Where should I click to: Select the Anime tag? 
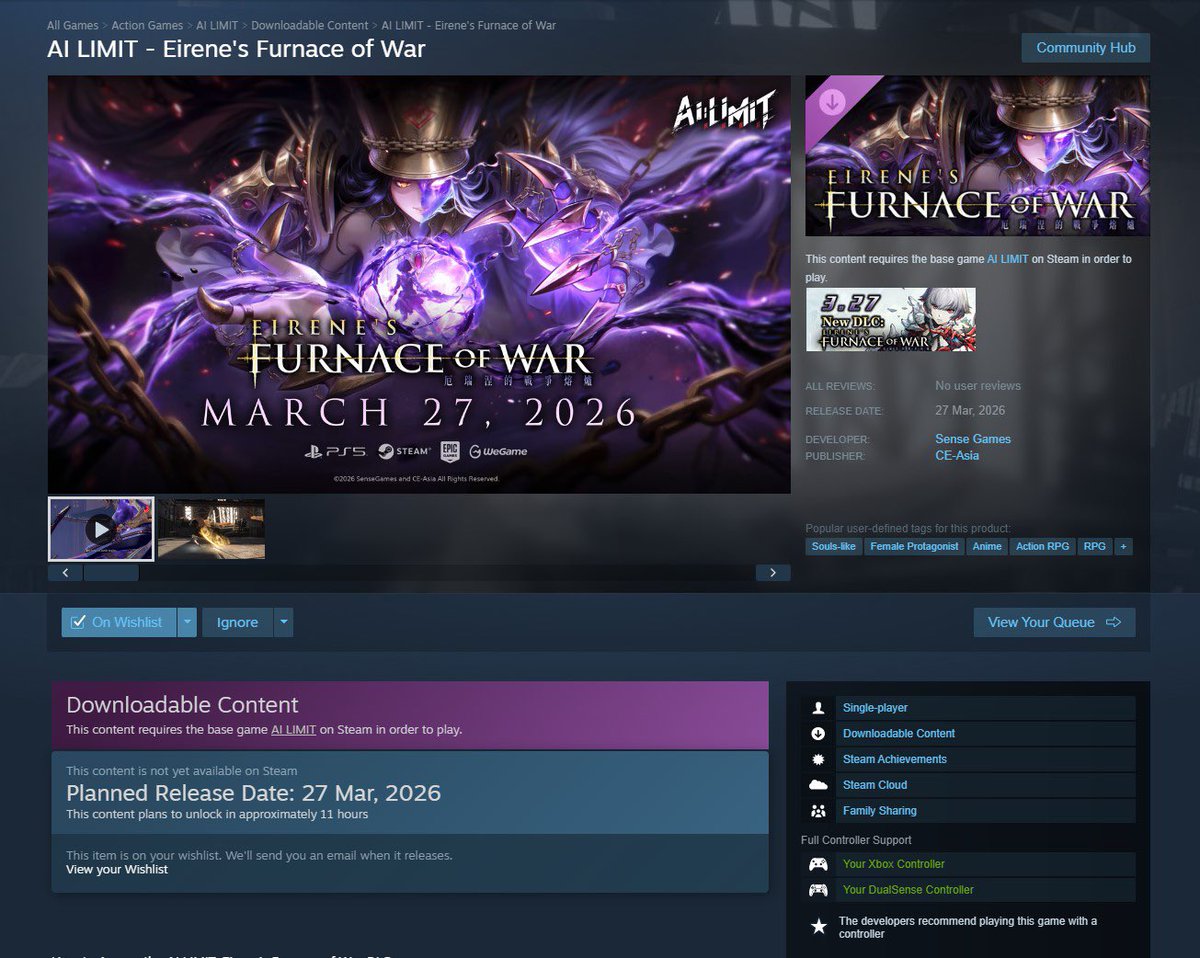(x=987, y=547)
